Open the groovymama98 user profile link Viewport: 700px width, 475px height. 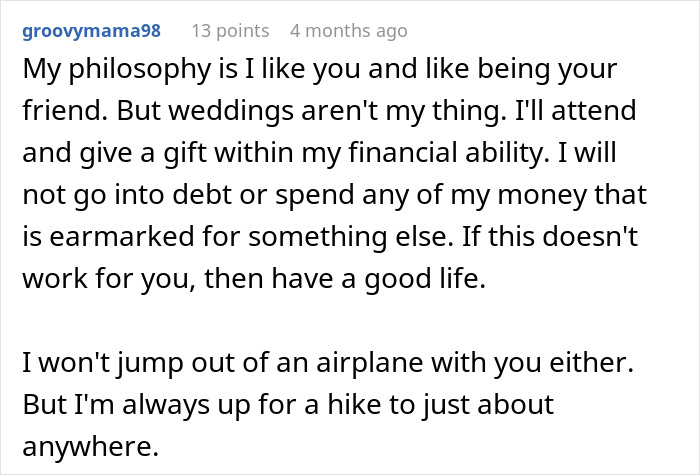pyautogui.click(x=92, y=31)
